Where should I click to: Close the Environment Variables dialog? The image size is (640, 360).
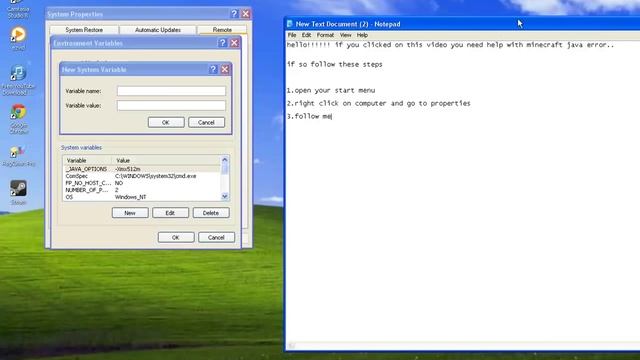[x=234, y=43]
